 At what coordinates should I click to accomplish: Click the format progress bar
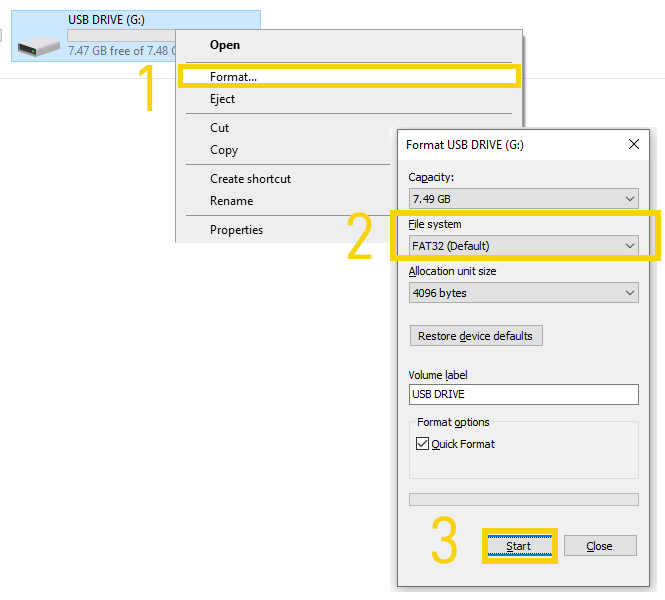pos(523,499)
